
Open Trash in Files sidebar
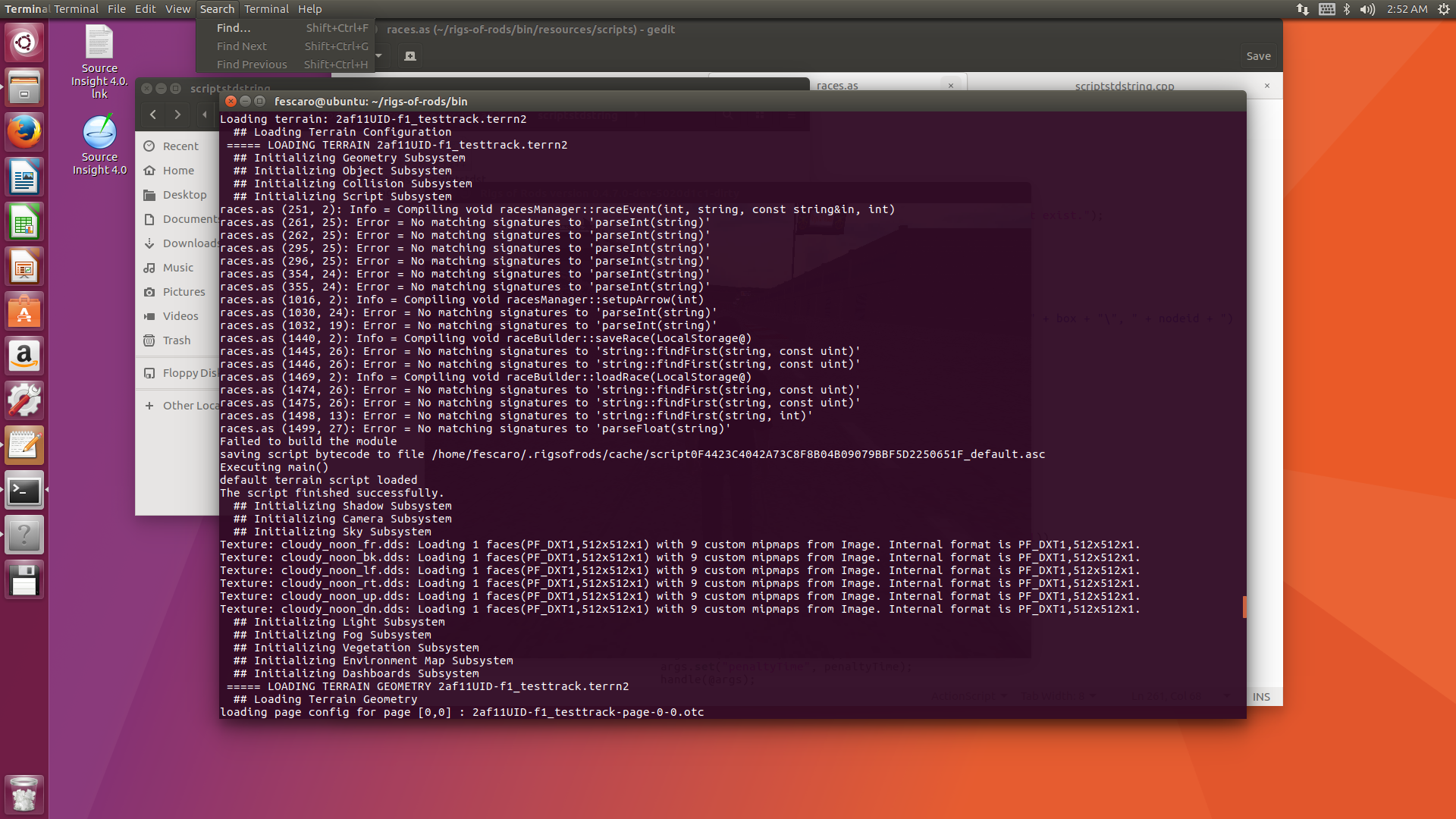(x=176, y=340)
